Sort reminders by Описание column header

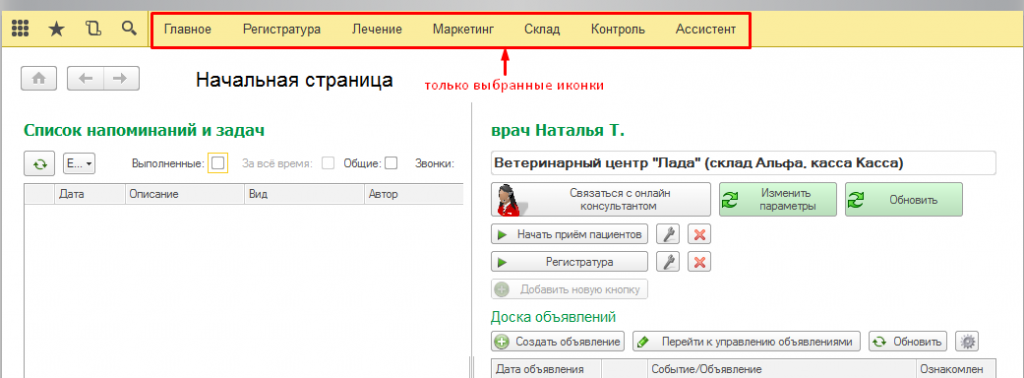[x=185, y=194]
